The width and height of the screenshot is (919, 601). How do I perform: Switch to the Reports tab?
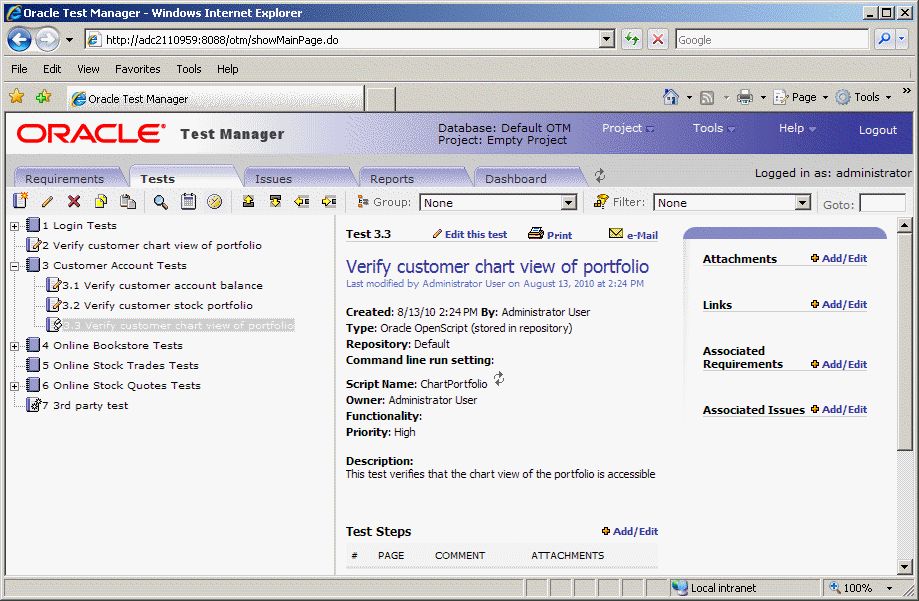click(x=392, y=179)
